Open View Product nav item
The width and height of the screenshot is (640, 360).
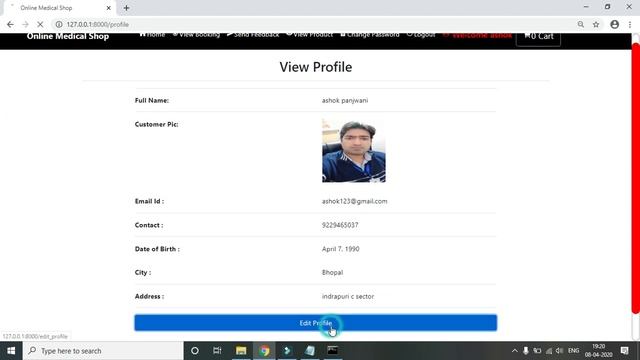309,35
